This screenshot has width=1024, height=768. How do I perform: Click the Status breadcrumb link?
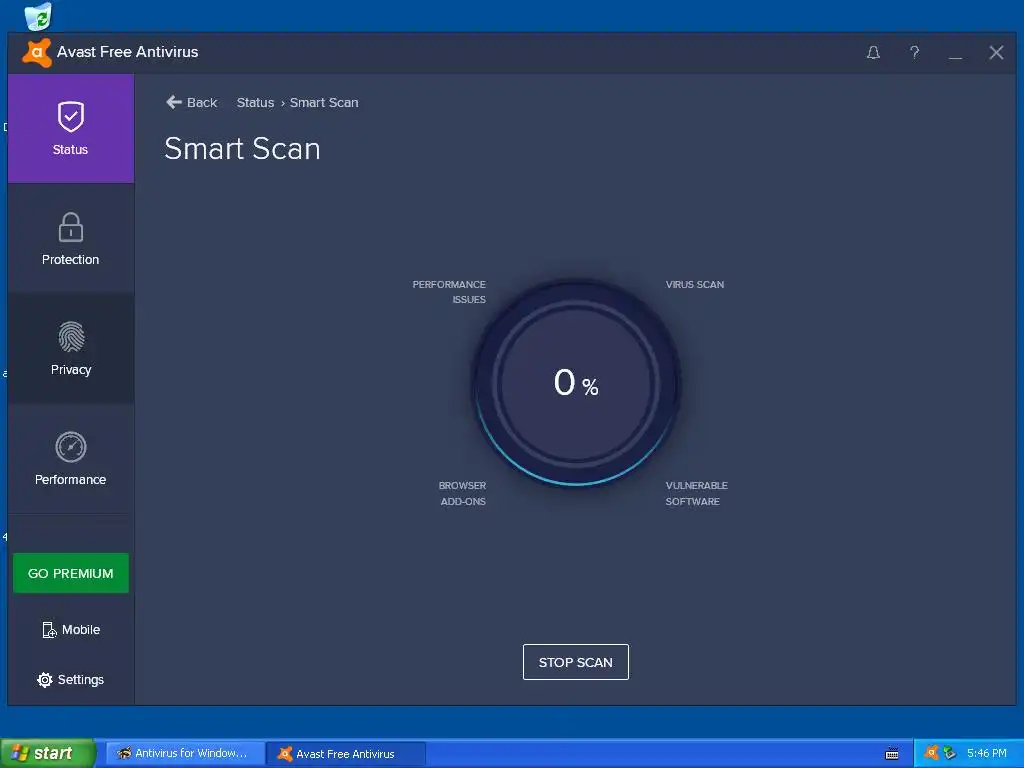click(255, 103)
